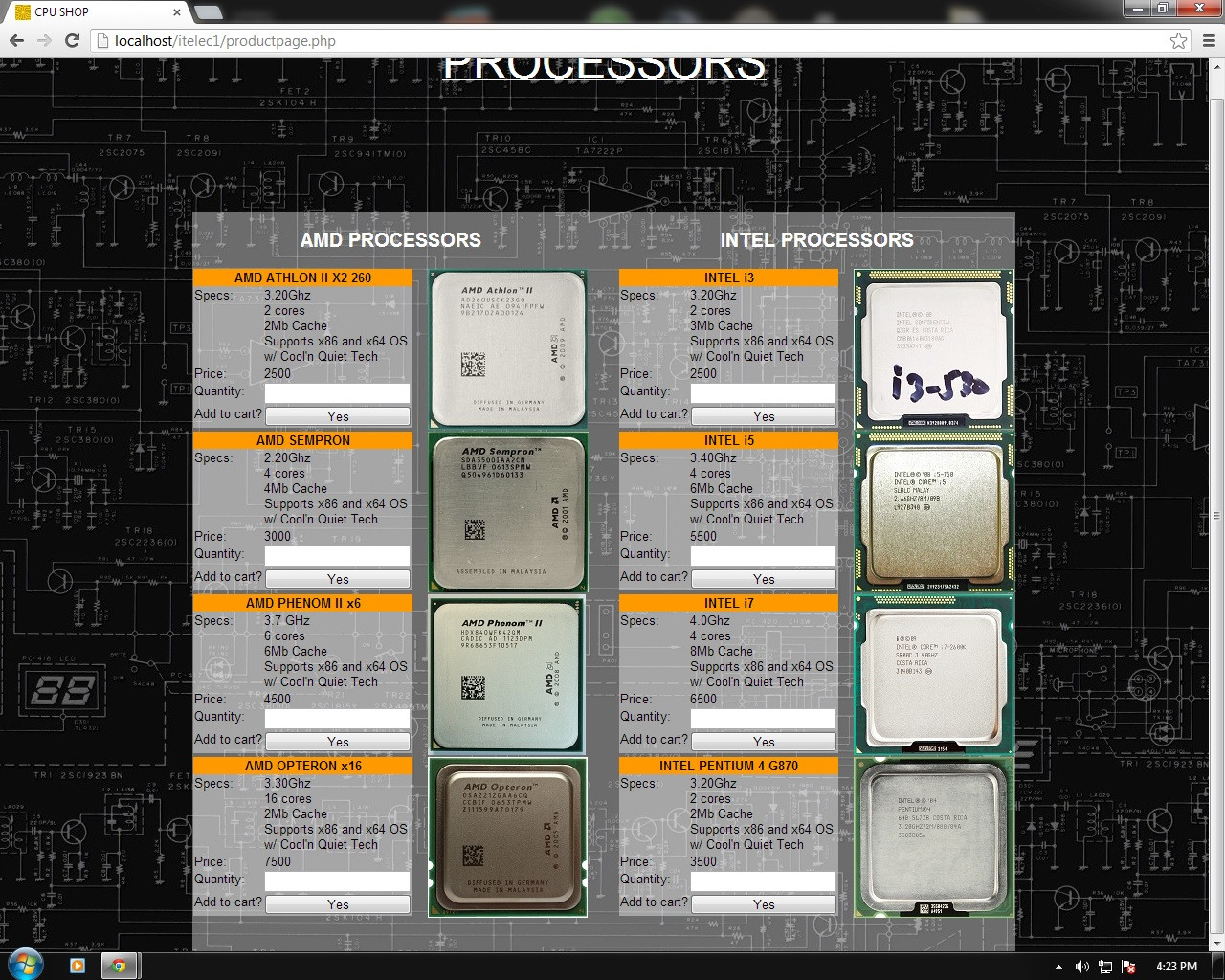Click the Intel Core i5 processor image

(934, 512)
